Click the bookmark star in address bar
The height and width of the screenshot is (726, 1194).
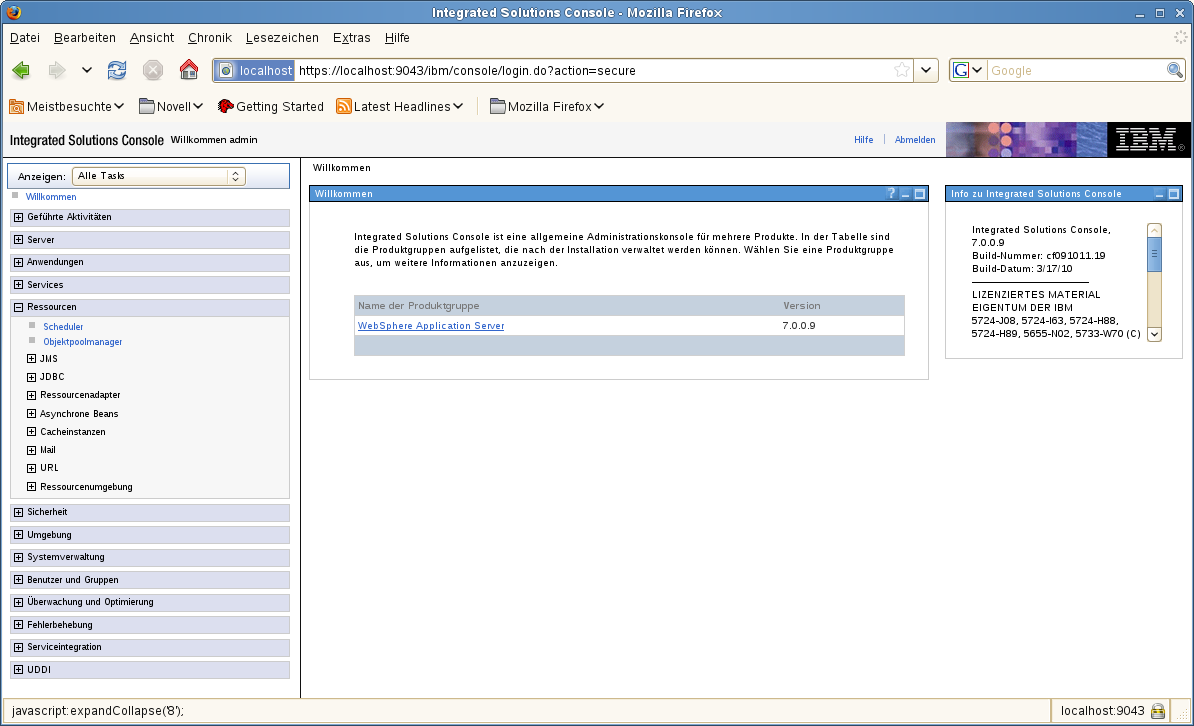coord(902,70)
